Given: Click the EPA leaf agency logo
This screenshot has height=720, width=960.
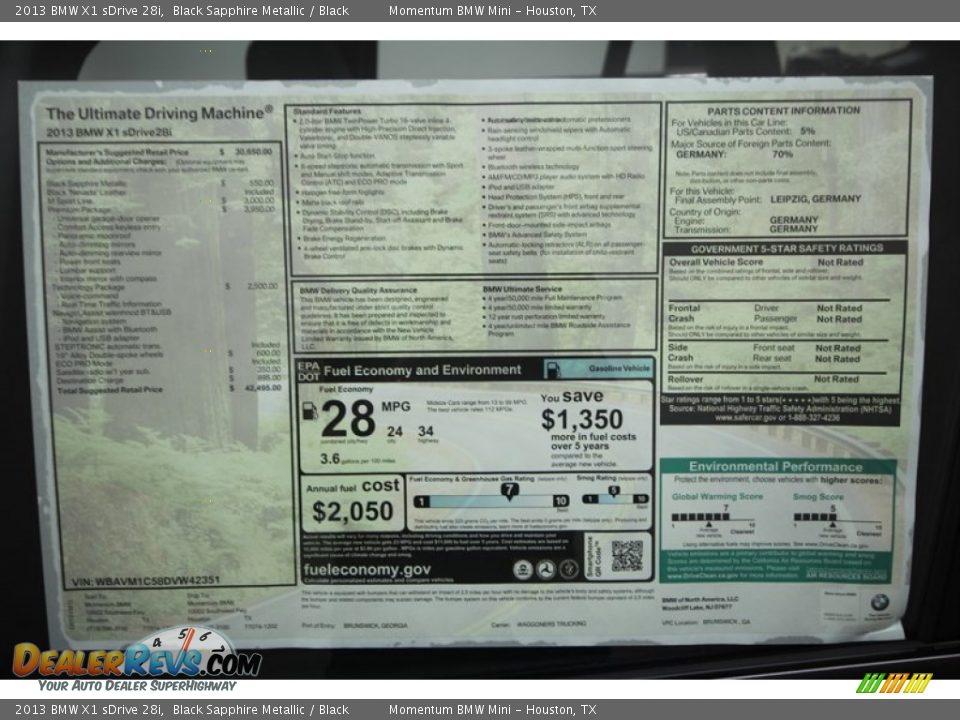Looking at the screenshot, I should point(523,570).
